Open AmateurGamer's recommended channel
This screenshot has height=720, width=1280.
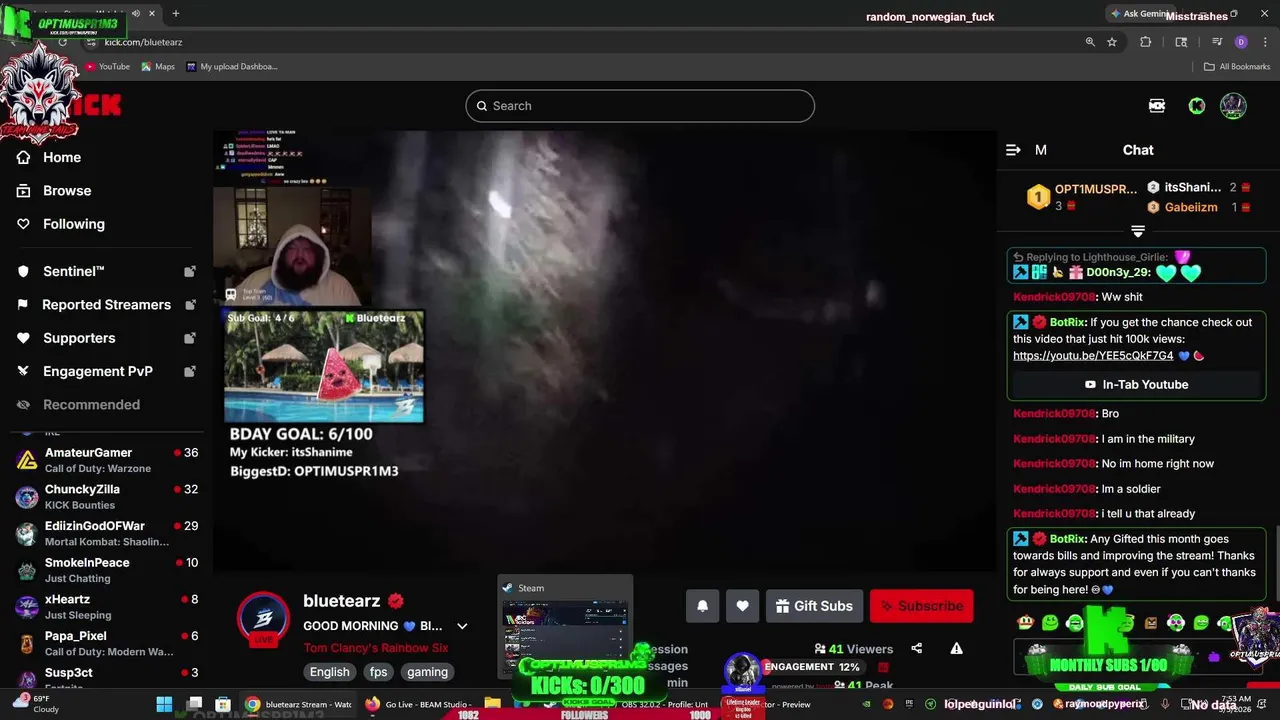tap(106, 460)
